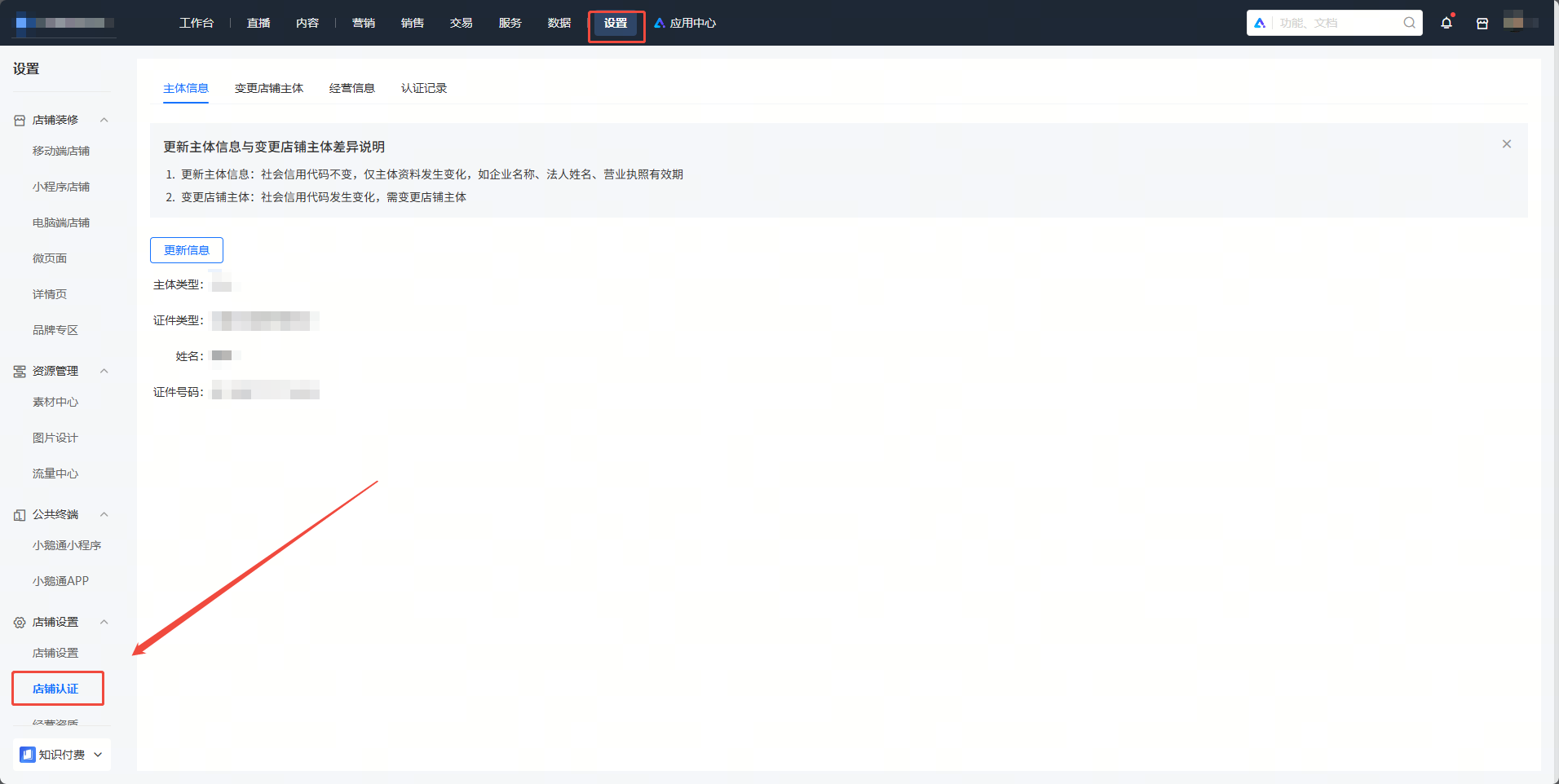This screenshot has width=1559, height=784.
Task: Click the notification bell icon
Action: [1446, 23]
